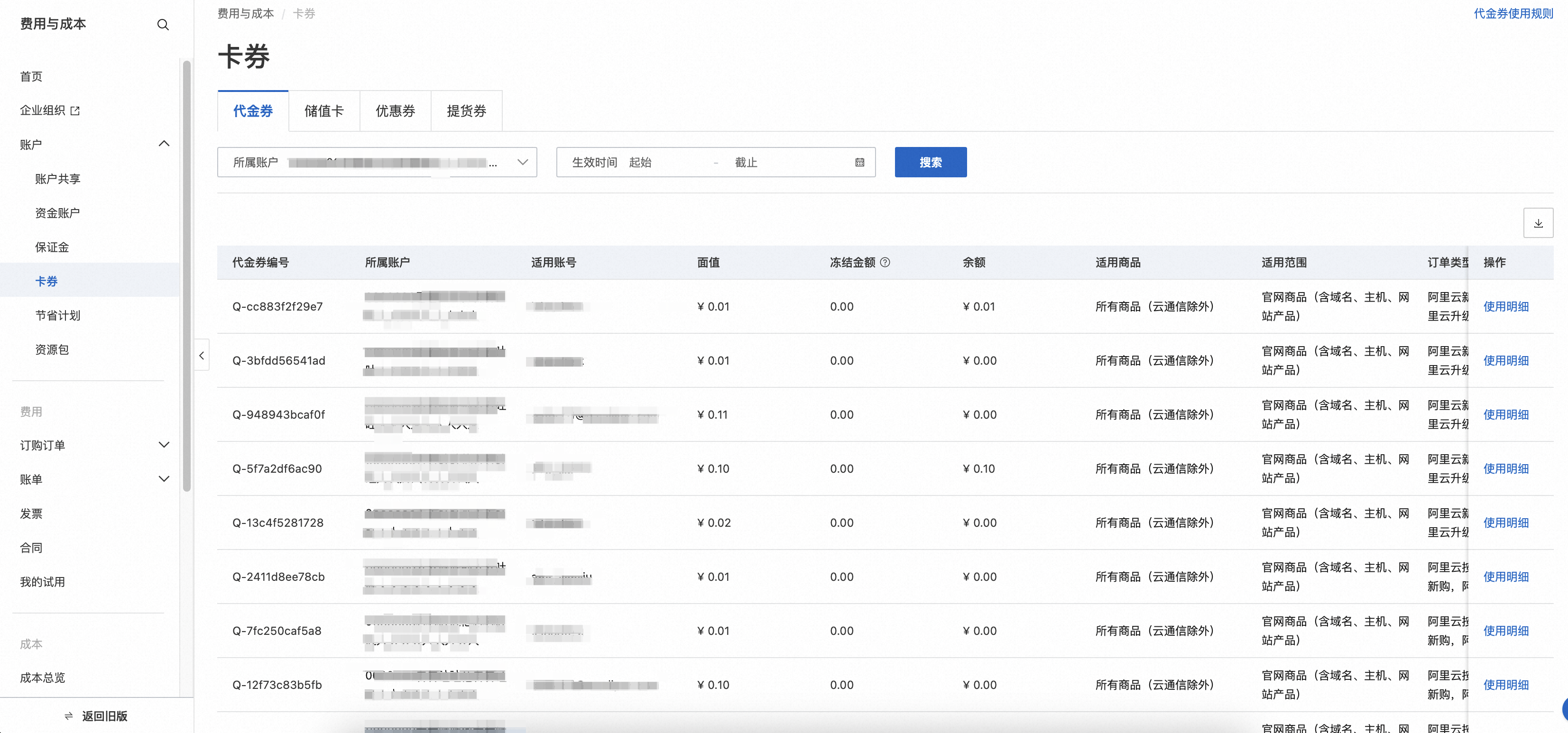The image size is (1568, 733).
Task: Expand the 账单 menu section
Action: pos(164,479)
